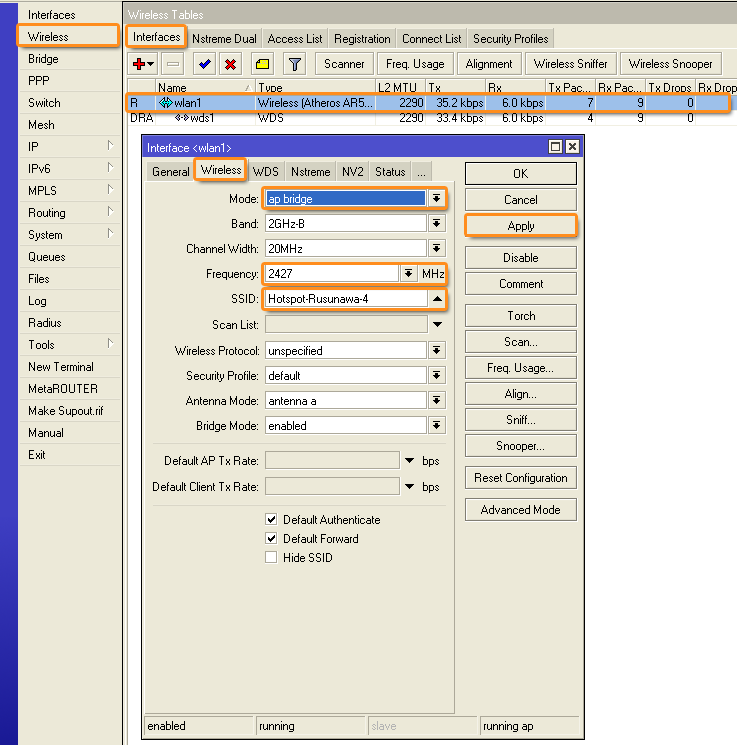Open the Mode dropdown arrow
This screenshot has height=745, width=737.
(436, 198)
